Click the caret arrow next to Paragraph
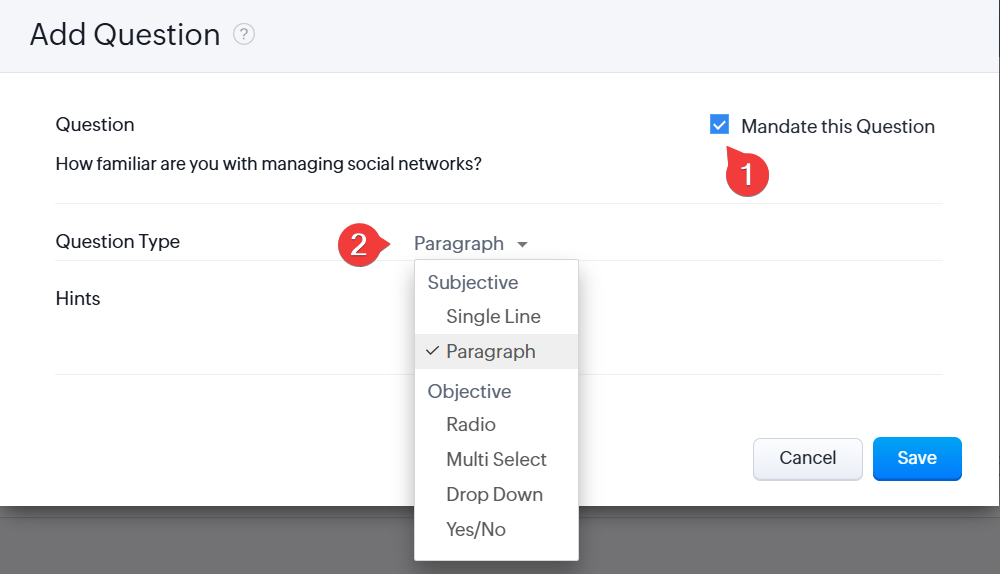The height and width of the screenshot is (574, 1000). [x=522, y=245]
